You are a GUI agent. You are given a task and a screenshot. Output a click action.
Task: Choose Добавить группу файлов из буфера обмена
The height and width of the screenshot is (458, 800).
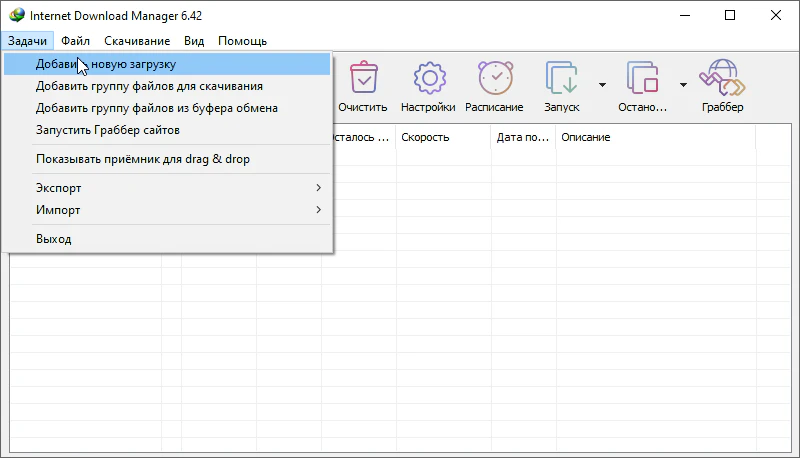tap(156, 108)
